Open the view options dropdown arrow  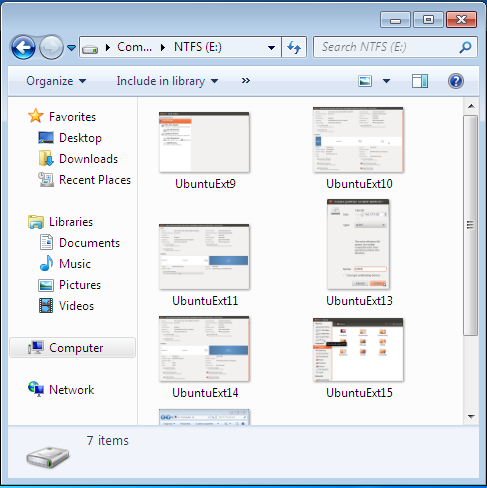tap(386, 81)
